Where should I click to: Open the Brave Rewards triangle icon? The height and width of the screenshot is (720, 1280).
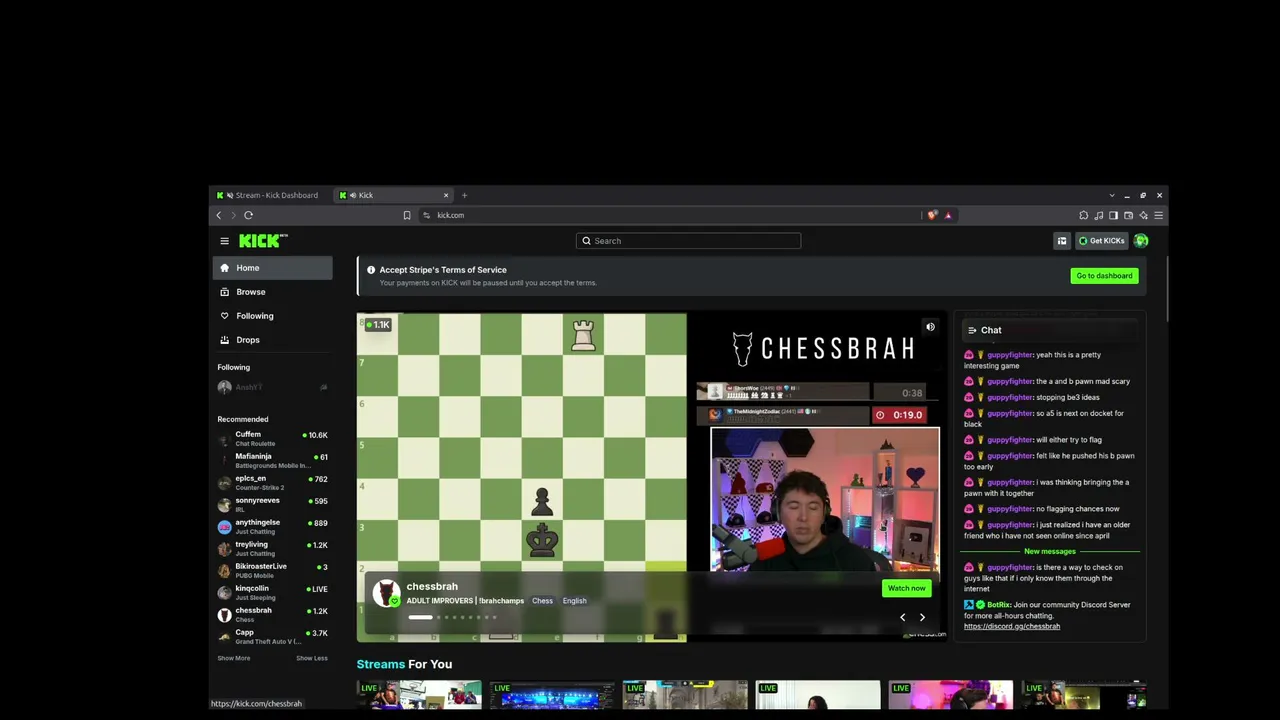coord(947,215)
